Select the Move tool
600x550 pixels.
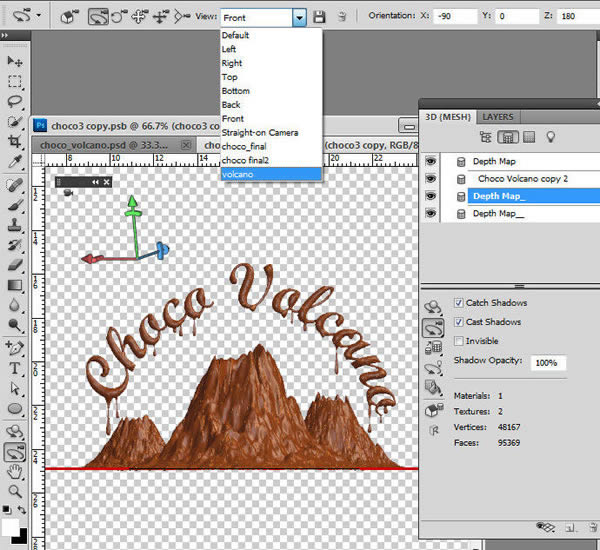pyautogui.click(x=15, y=61)
